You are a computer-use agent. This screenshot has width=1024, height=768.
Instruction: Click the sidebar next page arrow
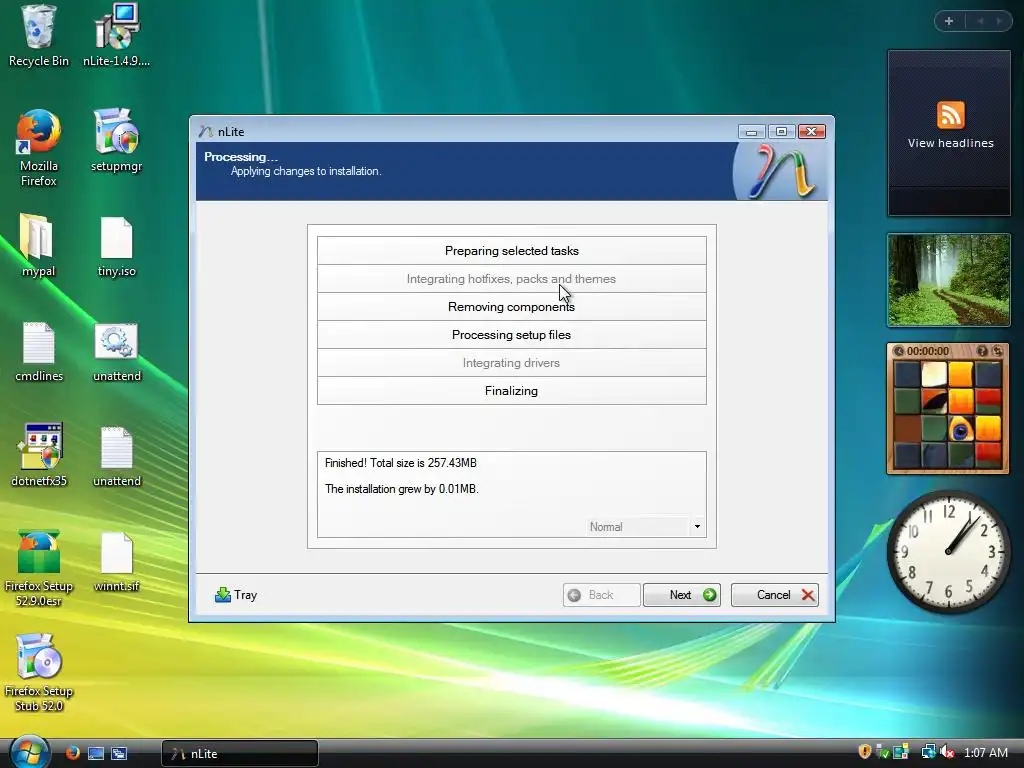pyautogui.click(x=999, y=21)
